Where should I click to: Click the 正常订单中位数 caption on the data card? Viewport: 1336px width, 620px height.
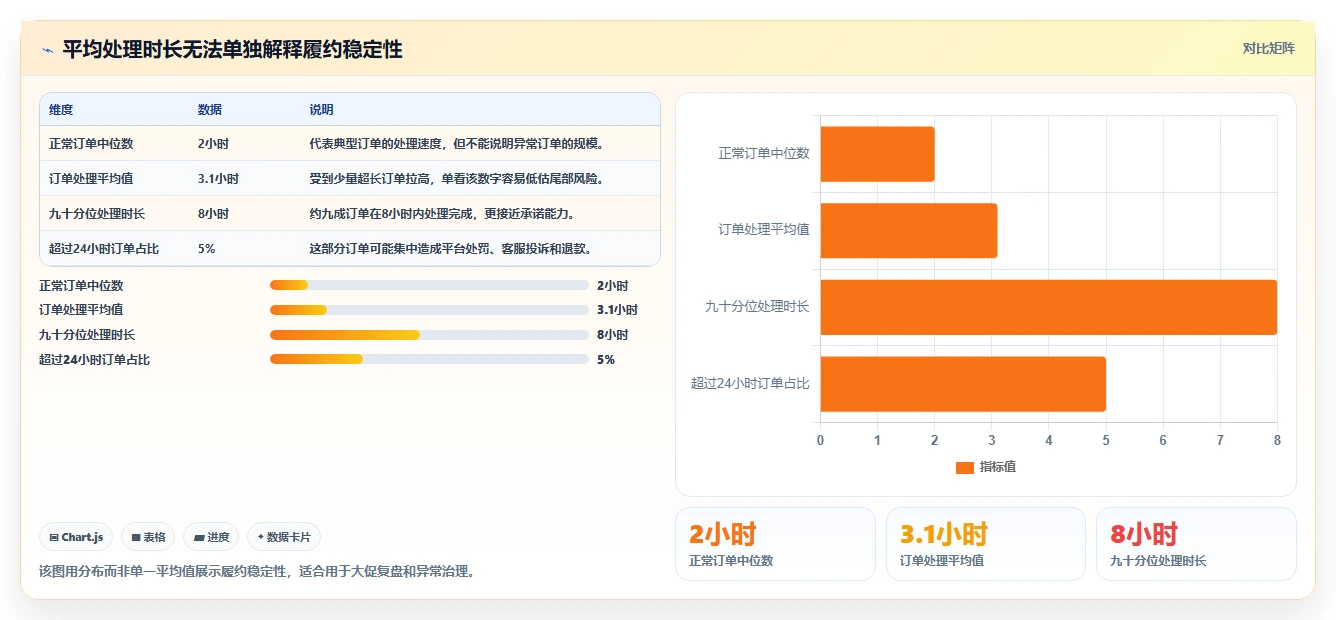coord(731,561)
